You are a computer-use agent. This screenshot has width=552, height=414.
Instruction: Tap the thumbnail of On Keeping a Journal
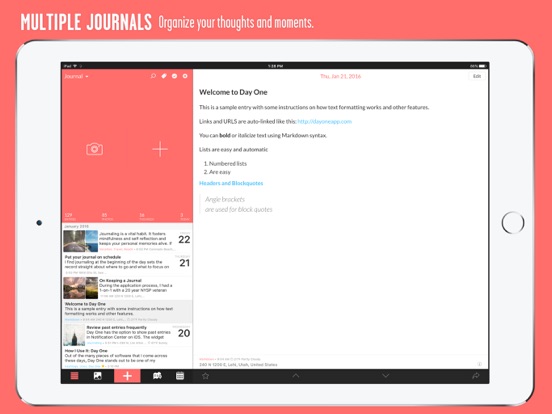(81, 288)
